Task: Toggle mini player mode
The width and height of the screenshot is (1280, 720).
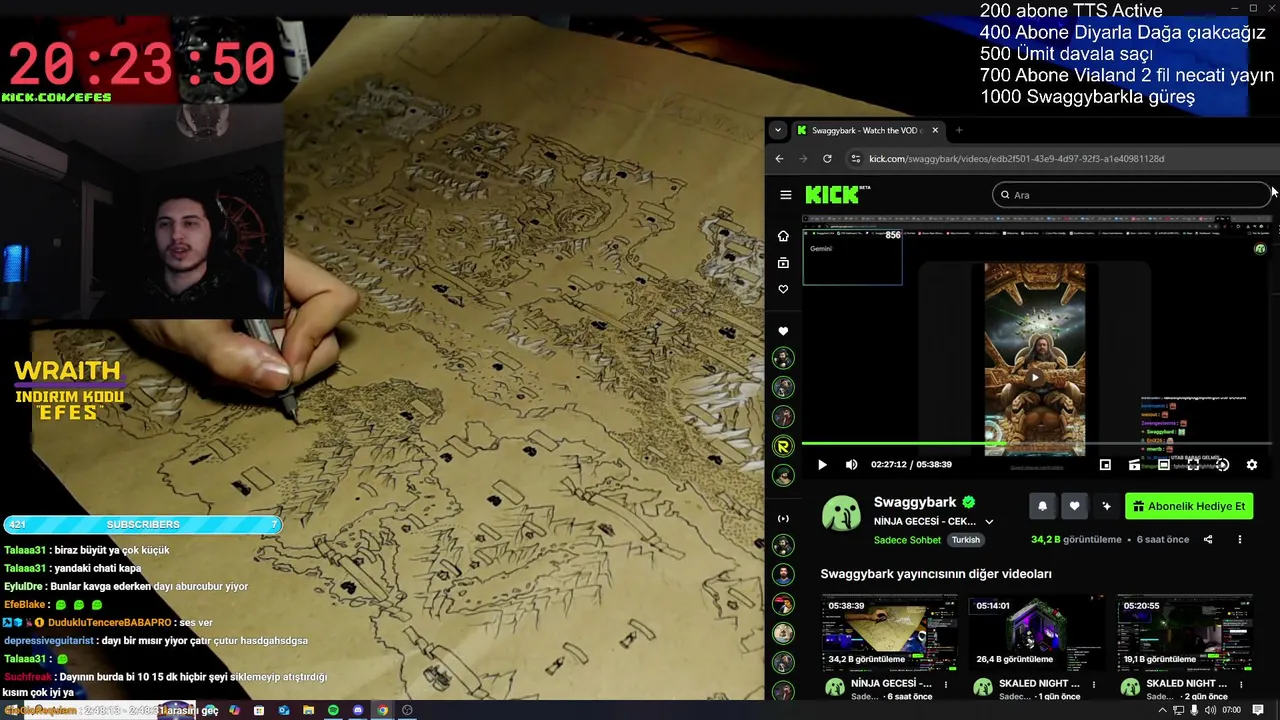Action: click(x=1105, y=464)
